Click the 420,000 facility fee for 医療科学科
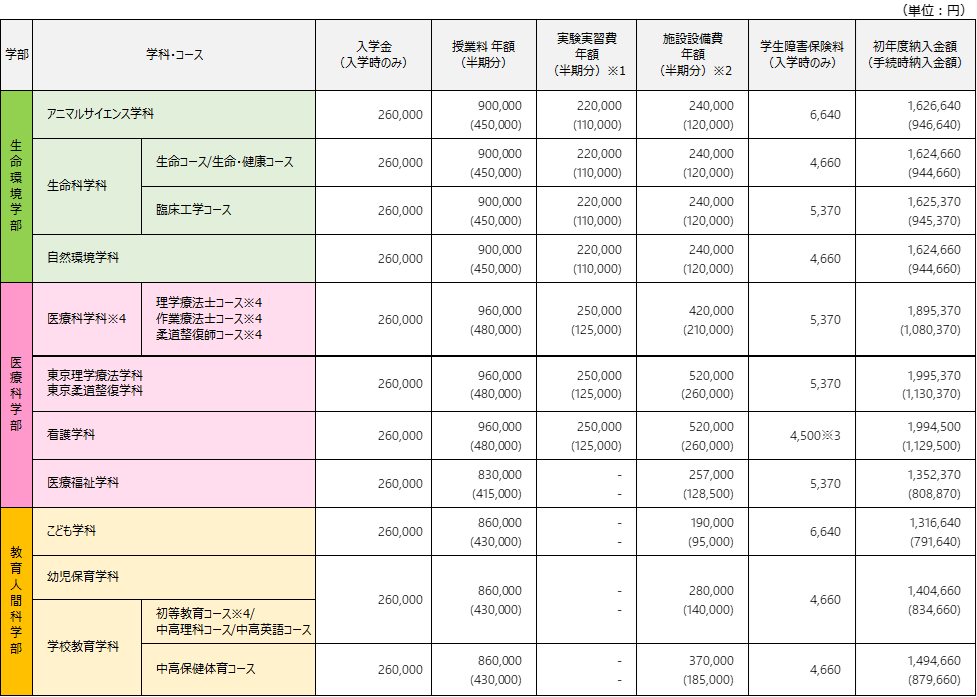 [711, 311]
